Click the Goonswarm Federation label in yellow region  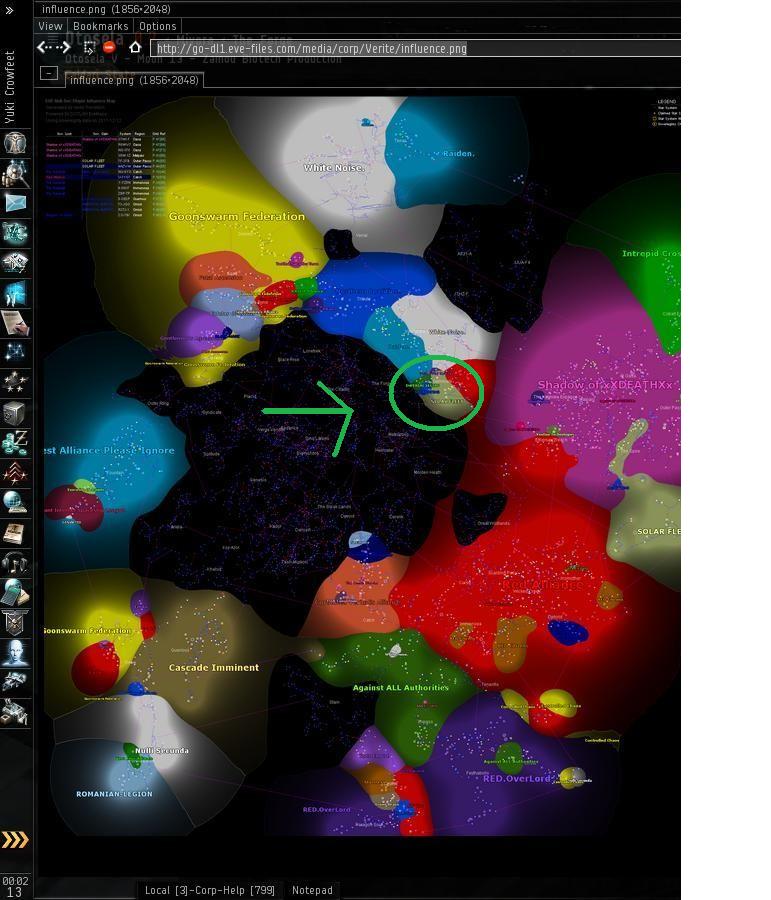point(237,216)
